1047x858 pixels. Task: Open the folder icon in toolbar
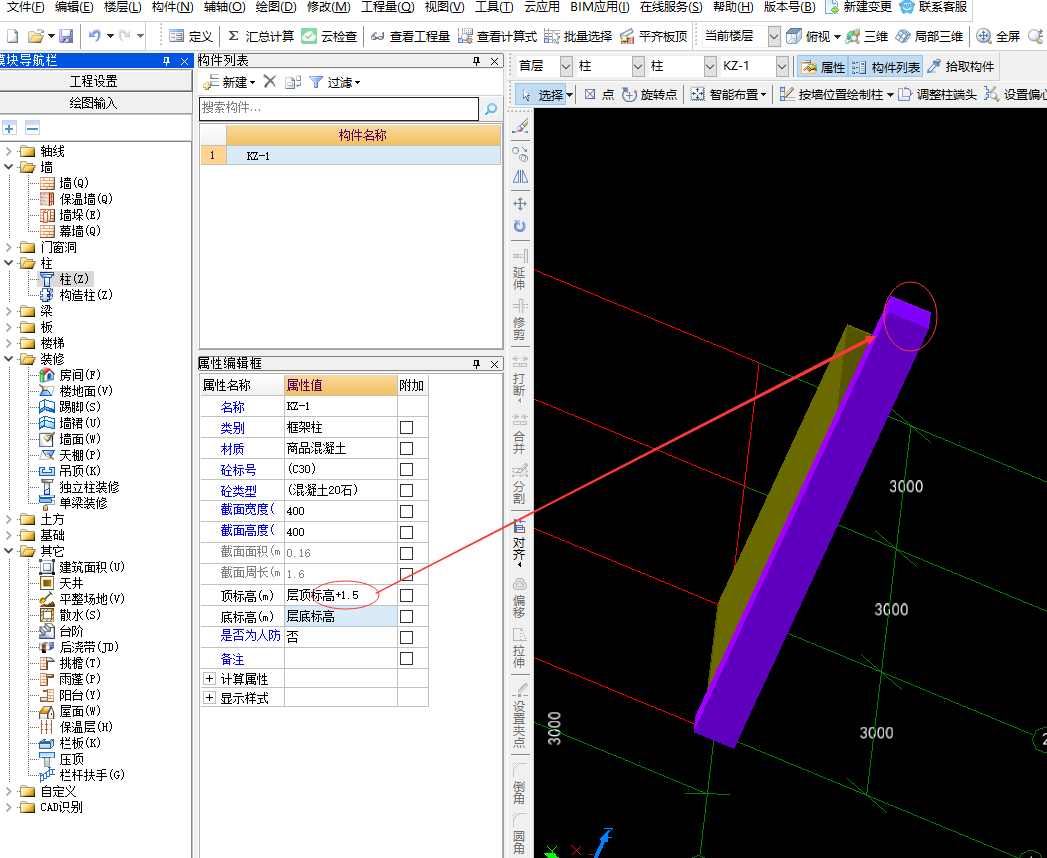click(36, 36)
